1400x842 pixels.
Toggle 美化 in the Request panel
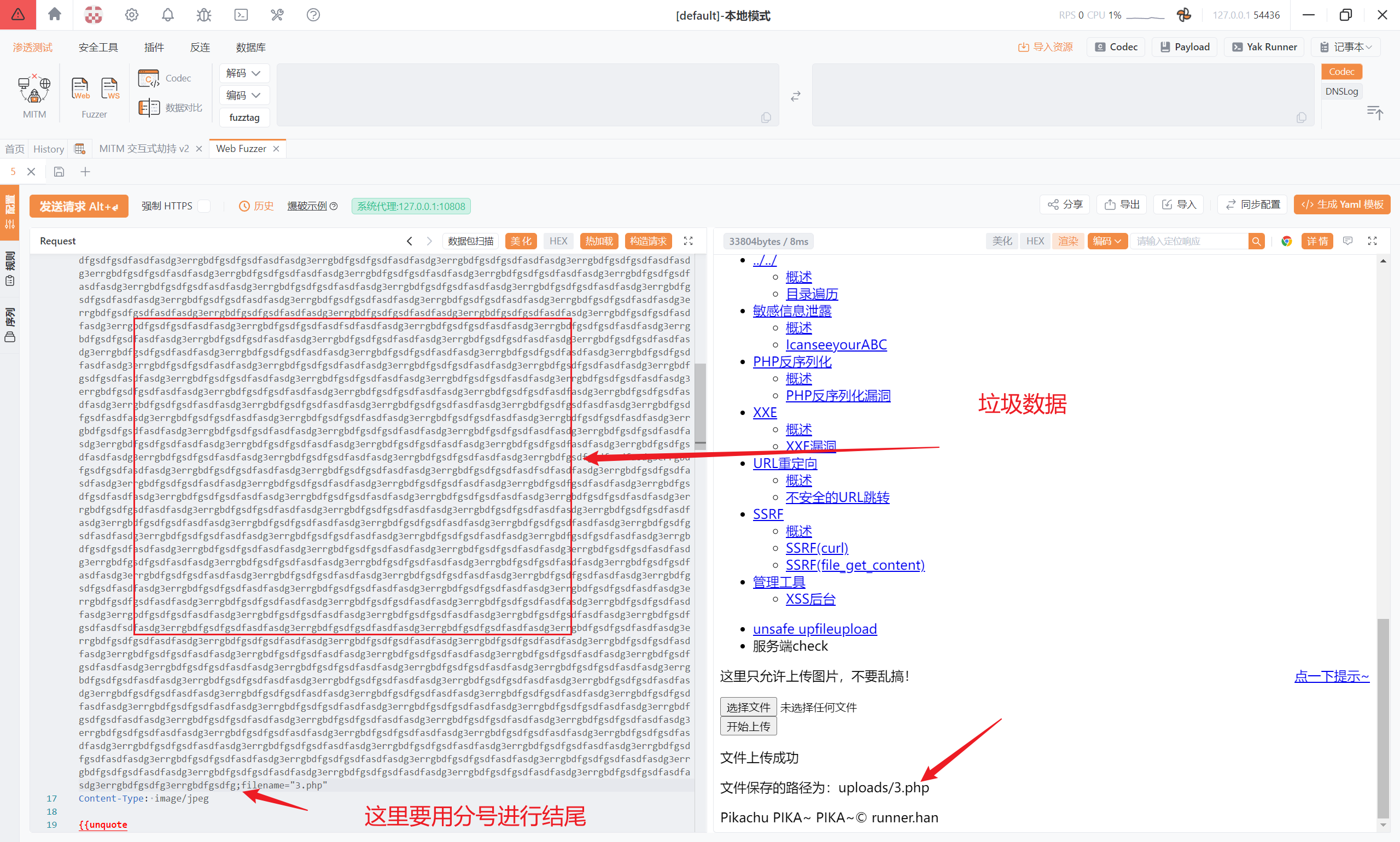[x=521, y=241]
